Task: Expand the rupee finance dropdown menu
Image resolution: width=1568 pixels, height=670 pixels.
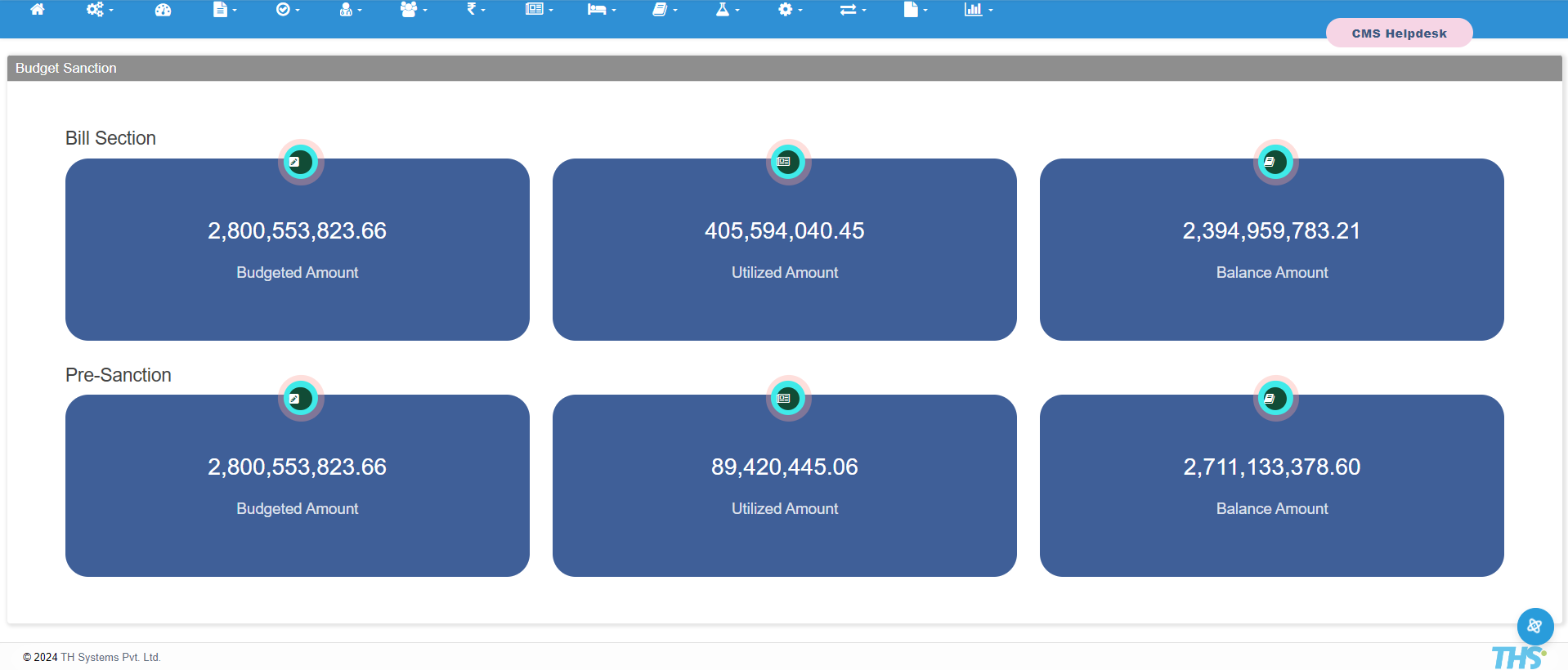Action: coord(476,10)
